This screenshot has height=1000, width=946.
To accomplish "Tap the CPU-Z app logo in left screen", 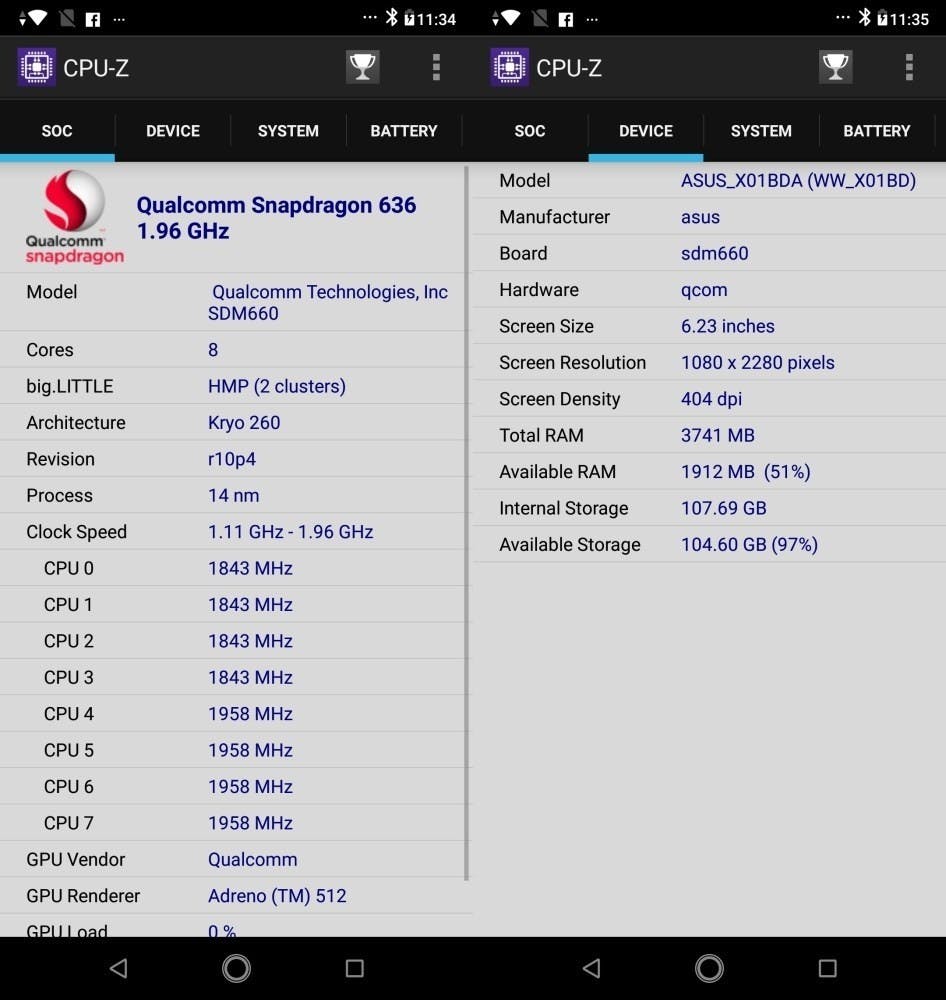I will coord(36,66).
